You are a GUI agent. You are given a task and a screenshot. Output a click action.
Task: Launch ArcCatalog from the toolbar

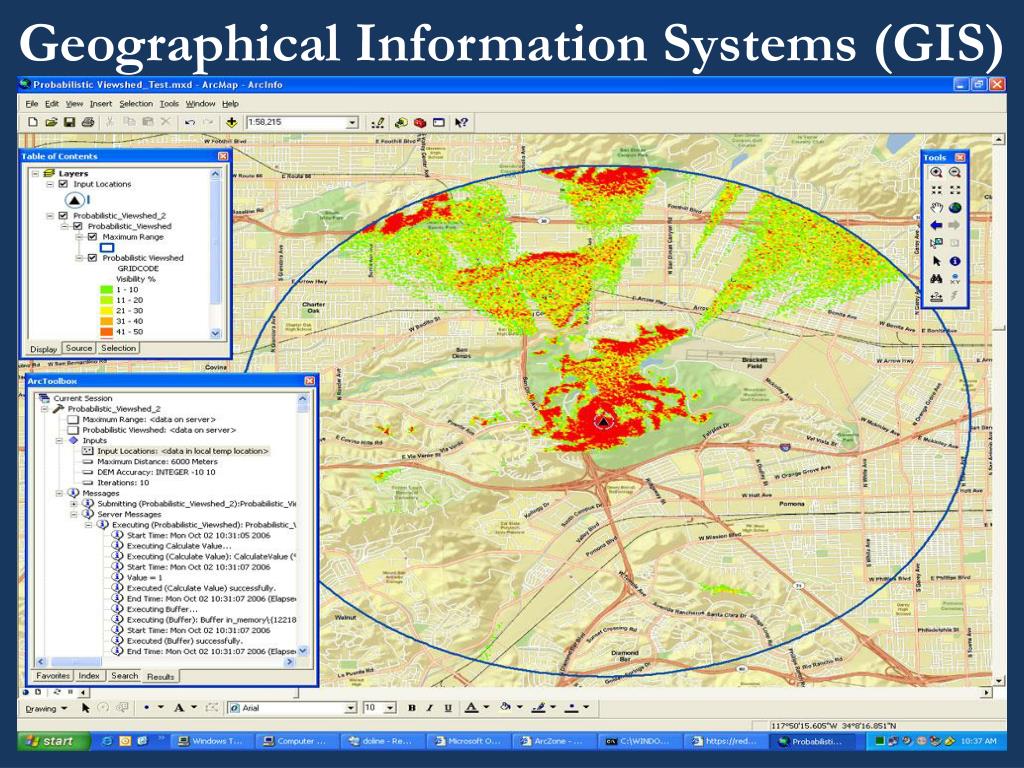point(400,122)
